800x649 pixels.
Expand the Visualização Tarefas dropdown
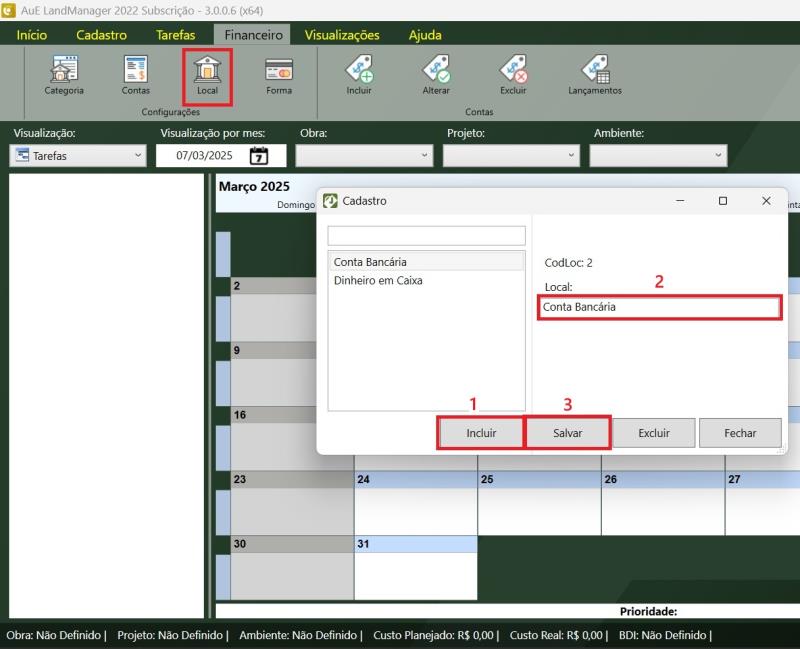coord(78,156)
